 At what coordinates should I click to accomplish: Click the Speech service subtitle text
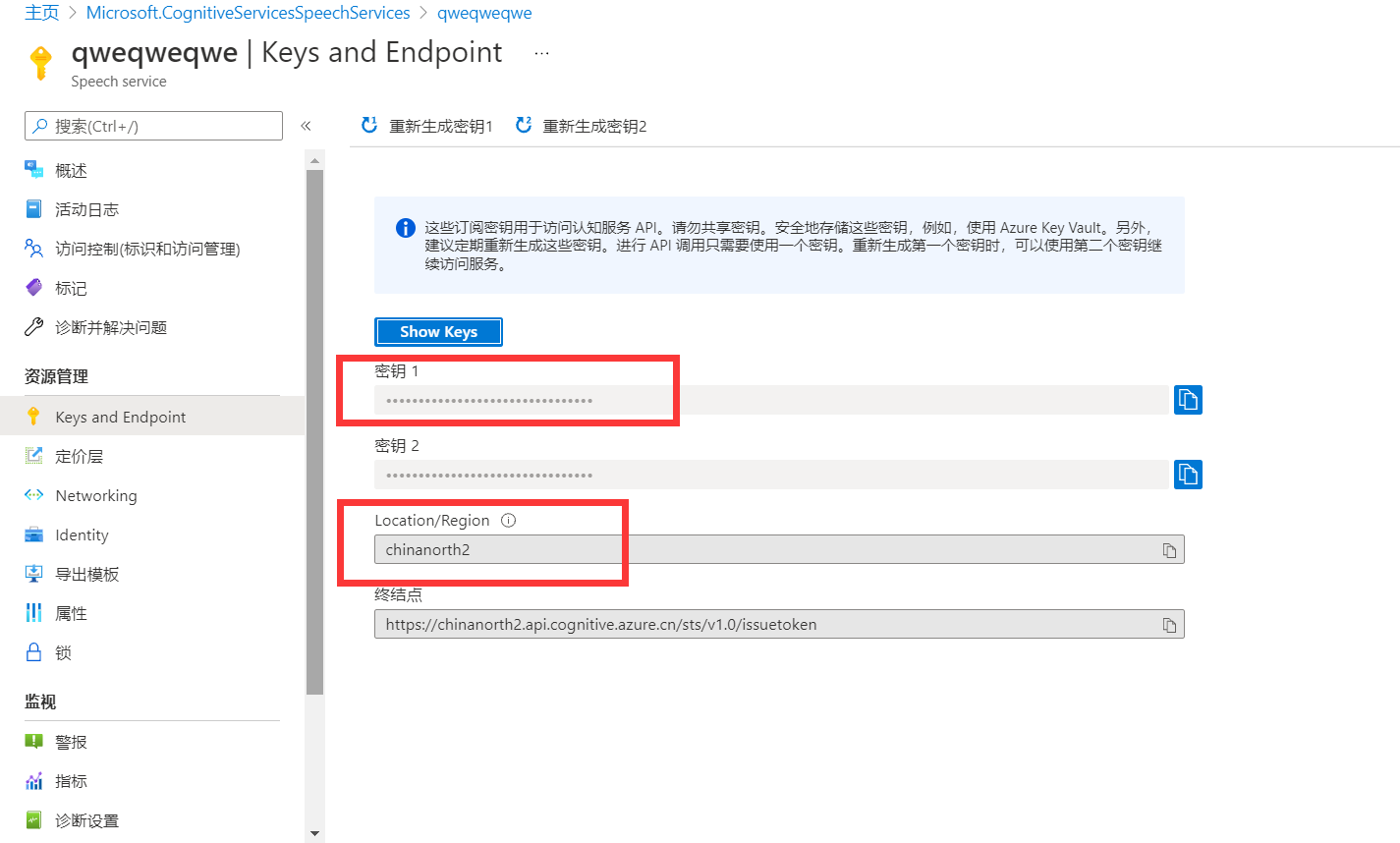(x=119, y=82)
